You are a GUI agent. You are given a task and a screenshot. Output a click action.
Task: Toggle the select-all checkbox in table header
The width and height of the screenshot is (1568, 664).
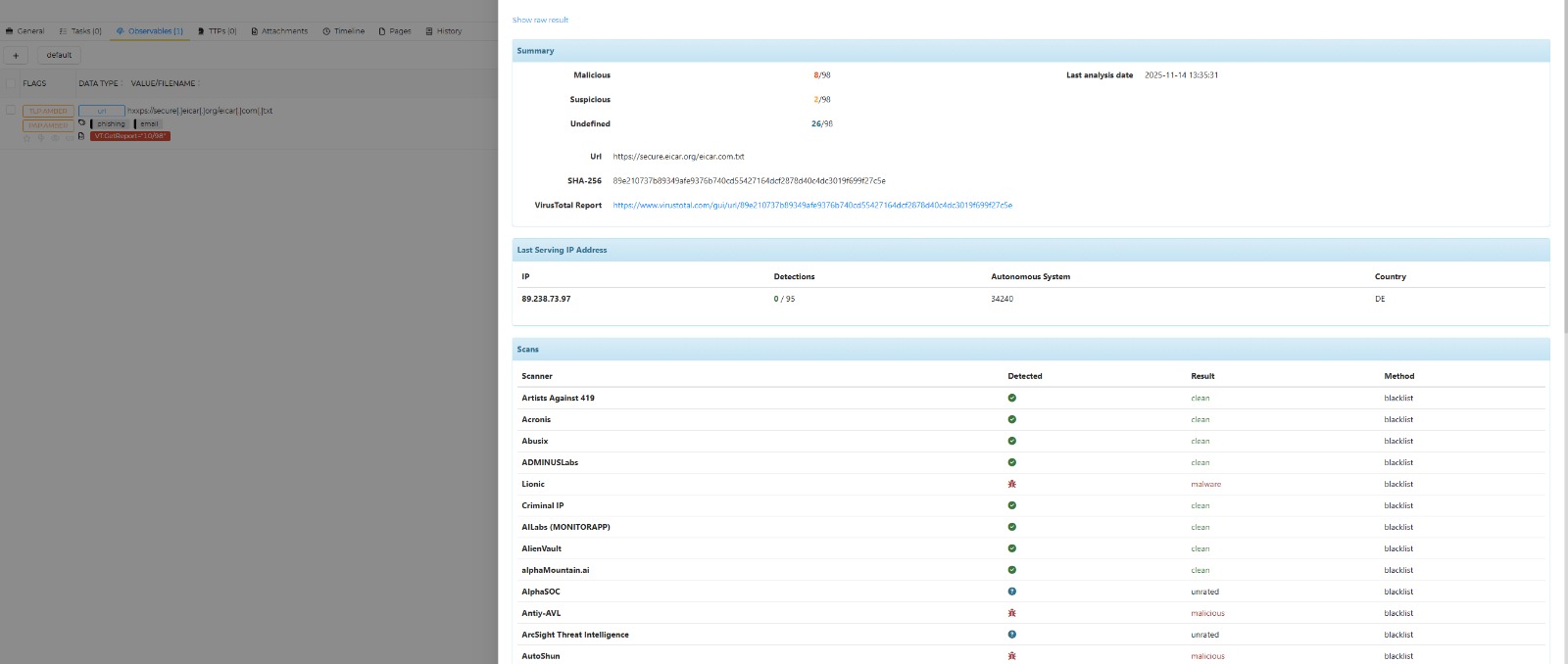[x=11, y=83]
